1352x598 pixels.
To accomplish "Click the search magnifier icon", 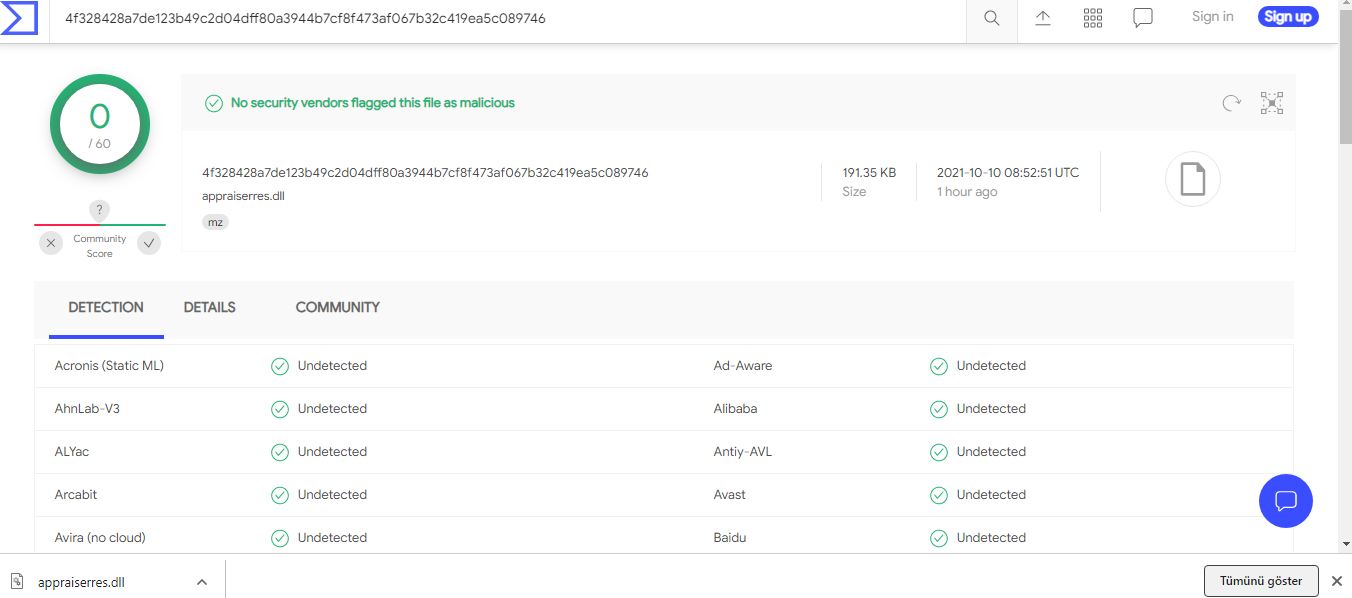I will click(x=992, y=18).
